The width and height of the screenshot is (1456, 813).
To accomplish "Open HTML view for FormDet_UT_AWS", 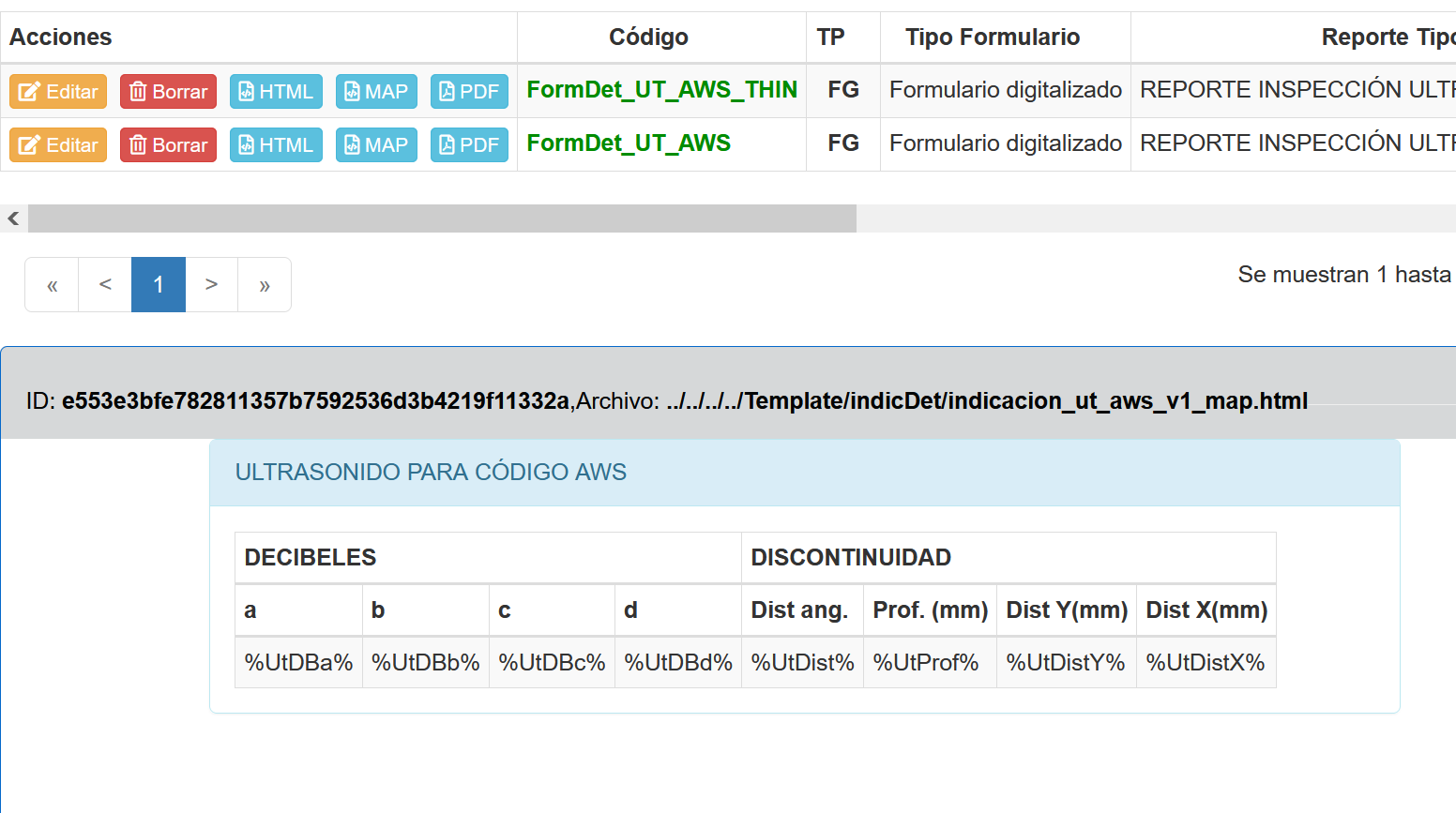I will 276,145.
